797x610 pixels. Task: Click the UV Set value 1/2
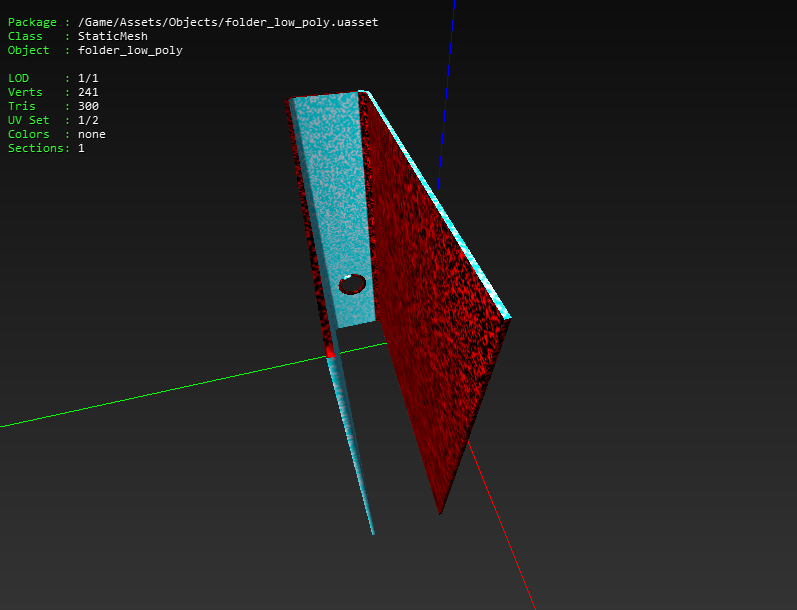[88, 120]
